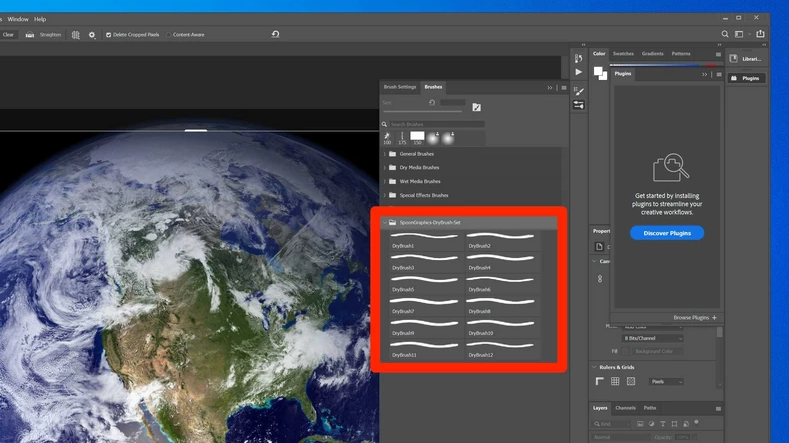This screenshot has width=789, height=443.
Task: Open the Brushes panel menu icon
Action: (564, 88)
